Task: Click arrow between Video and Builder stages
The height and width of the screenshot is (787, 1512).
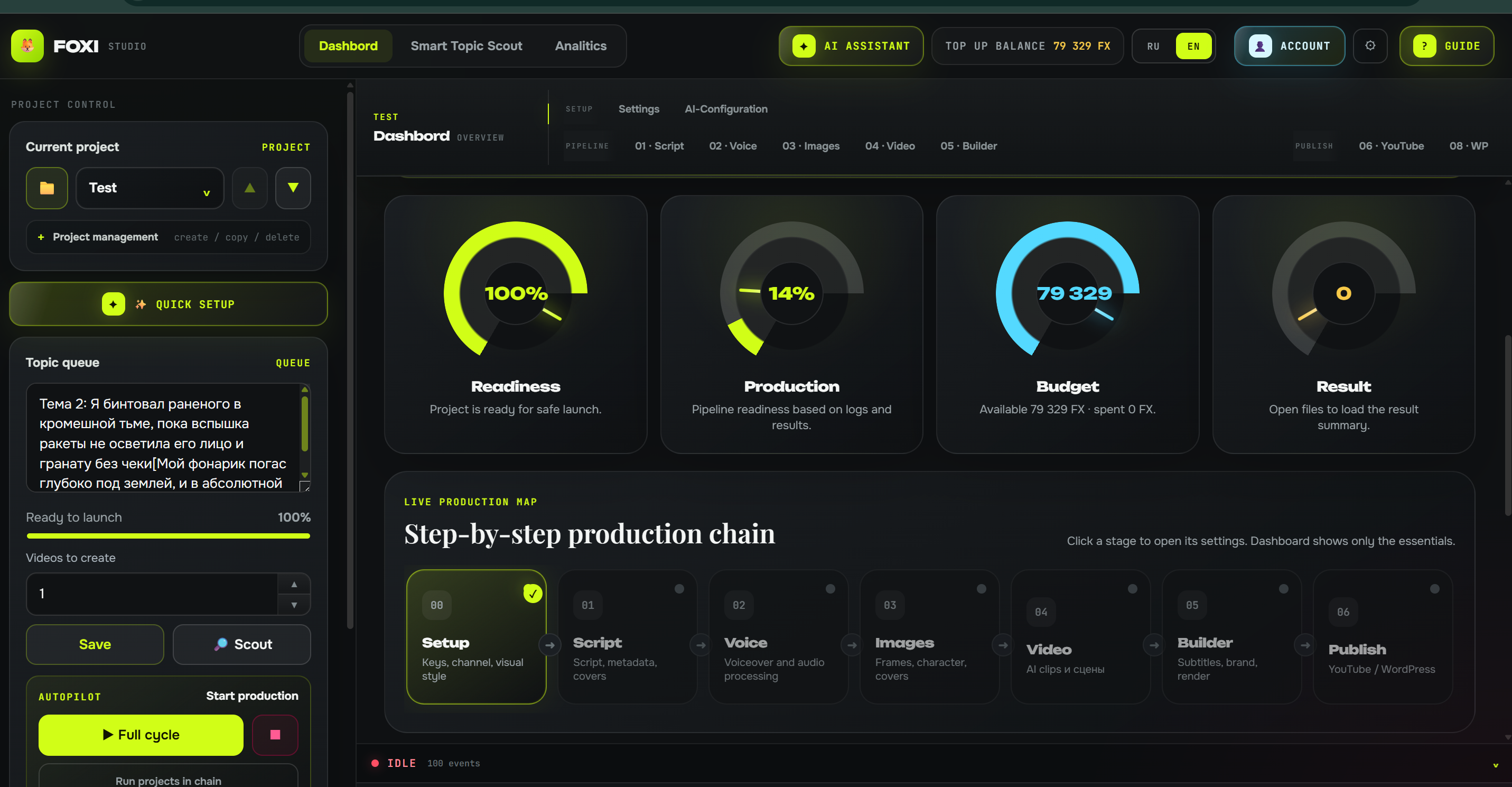Action: coord(1154,645)
